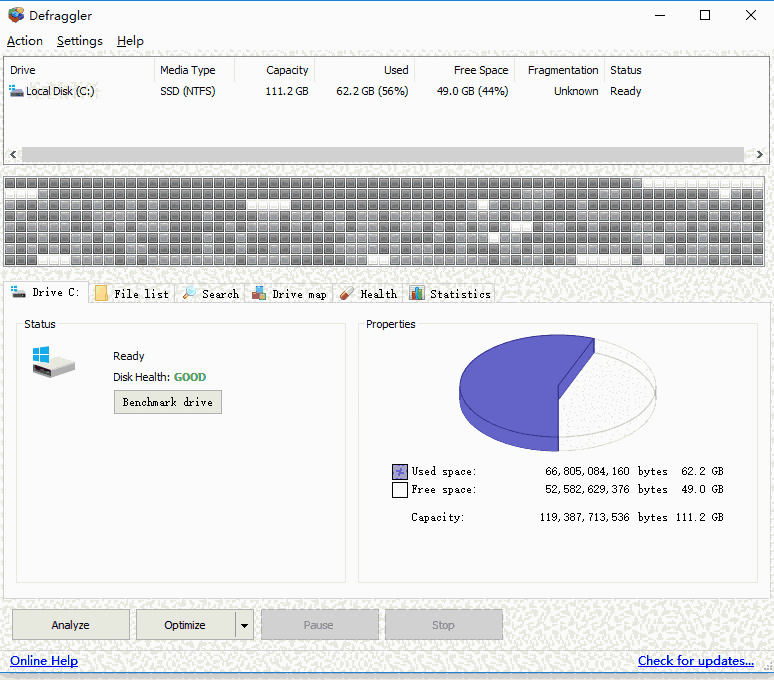Click the Free space white color box
This screenshot has width=774, height=680.
400,490
